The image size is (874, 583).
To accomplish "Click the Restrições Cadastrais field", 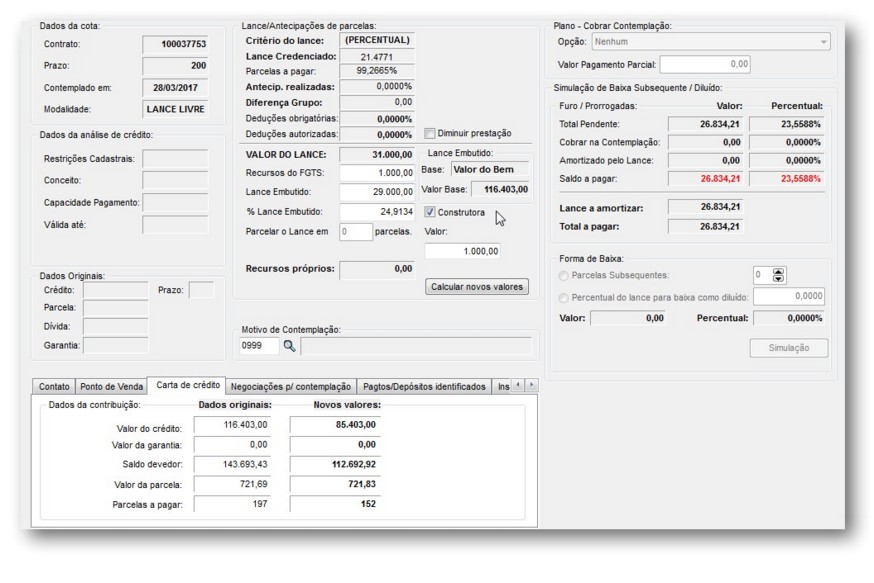I will click(176, 159).
